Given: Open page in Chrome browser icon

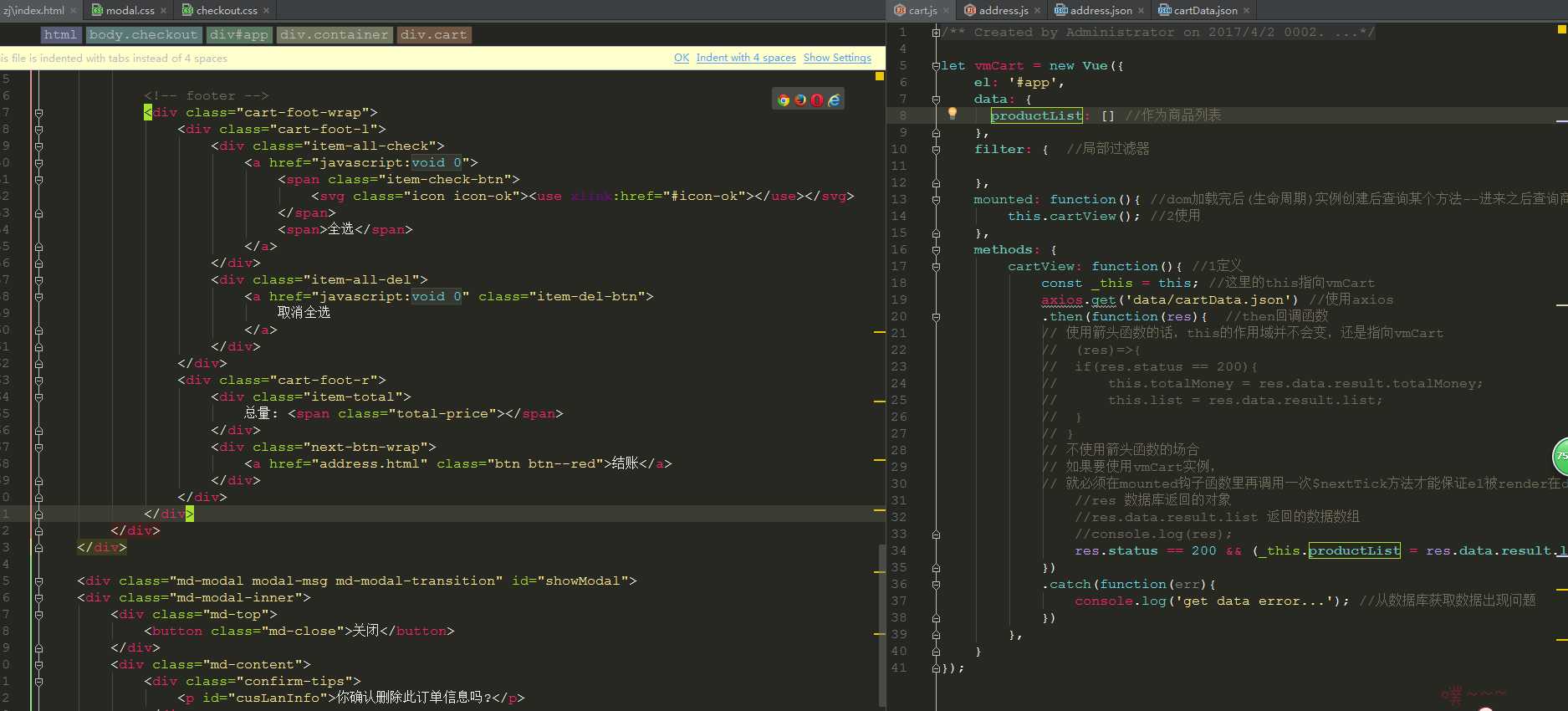Looking at the screenshot, I should [784, 100].
